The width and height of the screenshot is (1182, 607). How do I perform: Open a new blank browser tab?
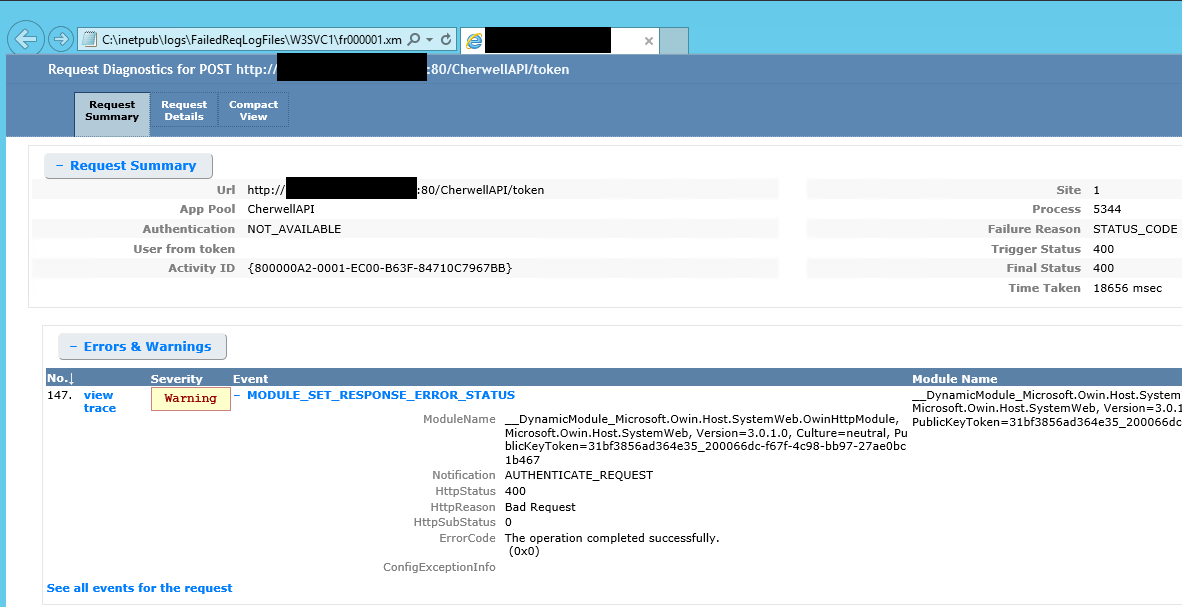[x=675, y=41]
